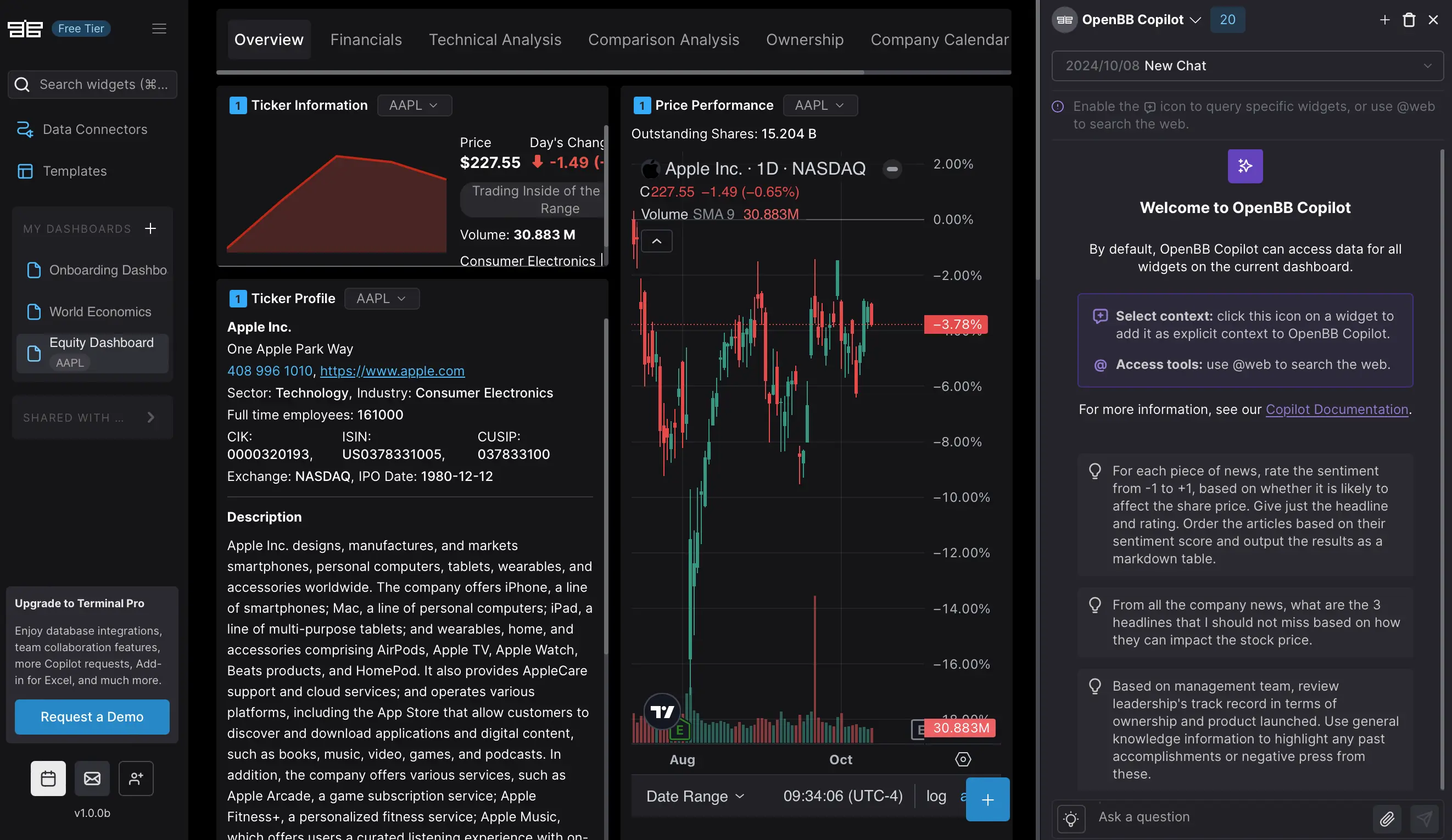Select the Technical Analysis tab

495,38
